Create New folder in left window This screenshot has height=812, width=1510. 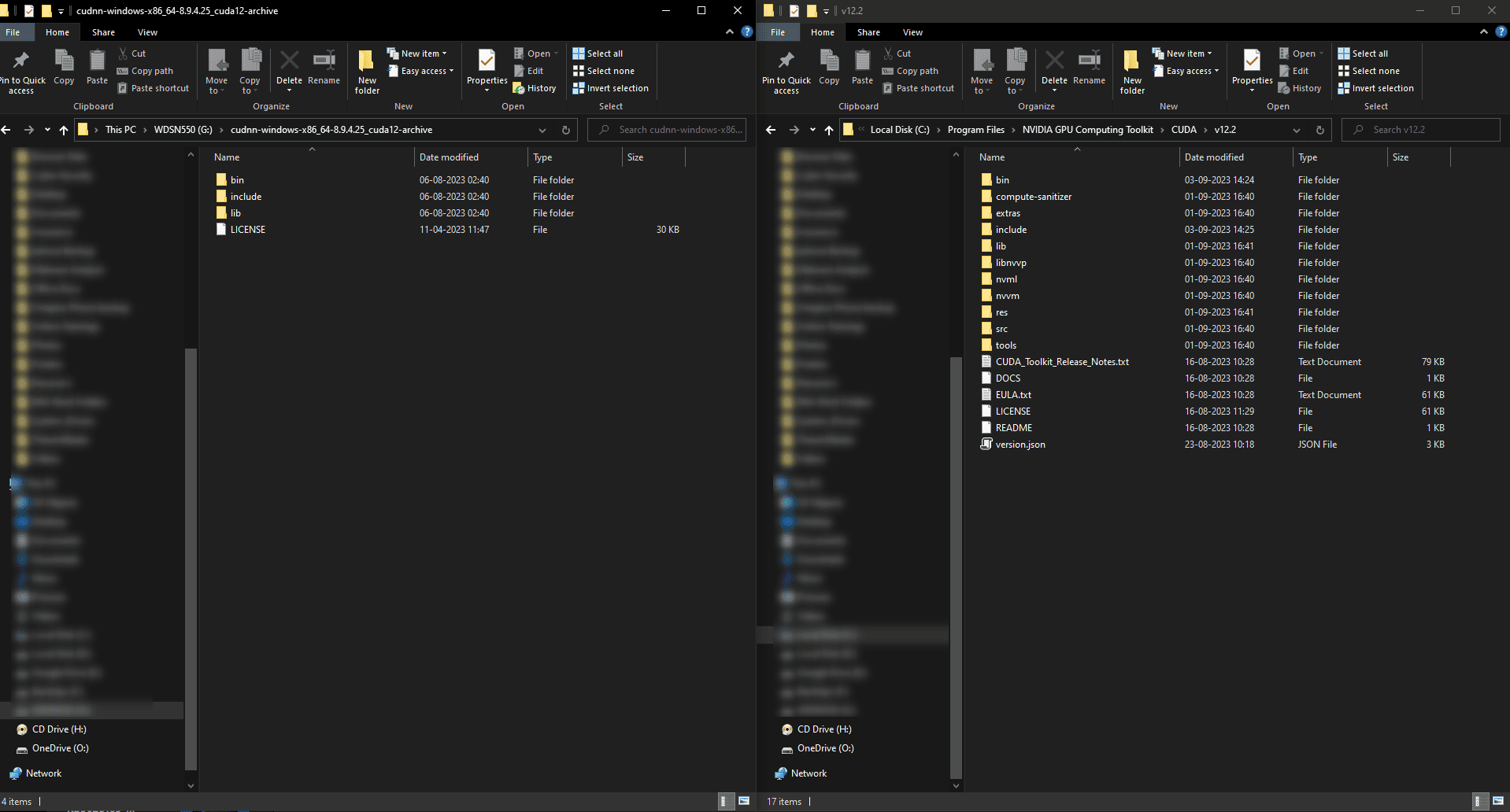click(x=367, y=72)
